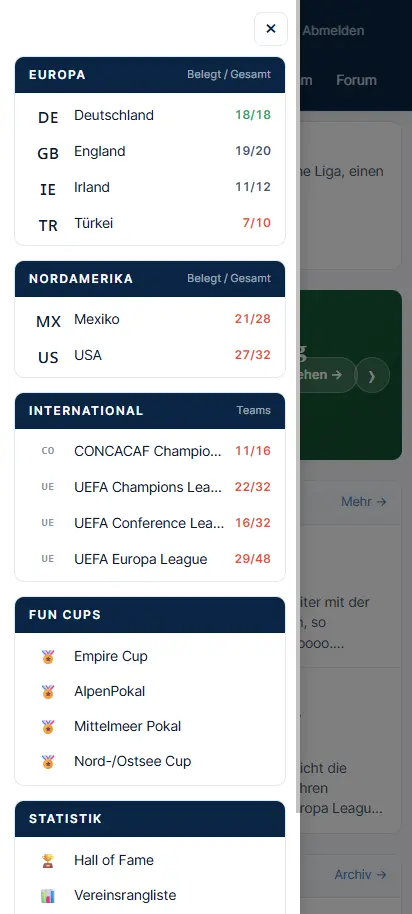Click the DE country code icon
The width and height of the screenshot is (412, 914).
pos(48,117)
